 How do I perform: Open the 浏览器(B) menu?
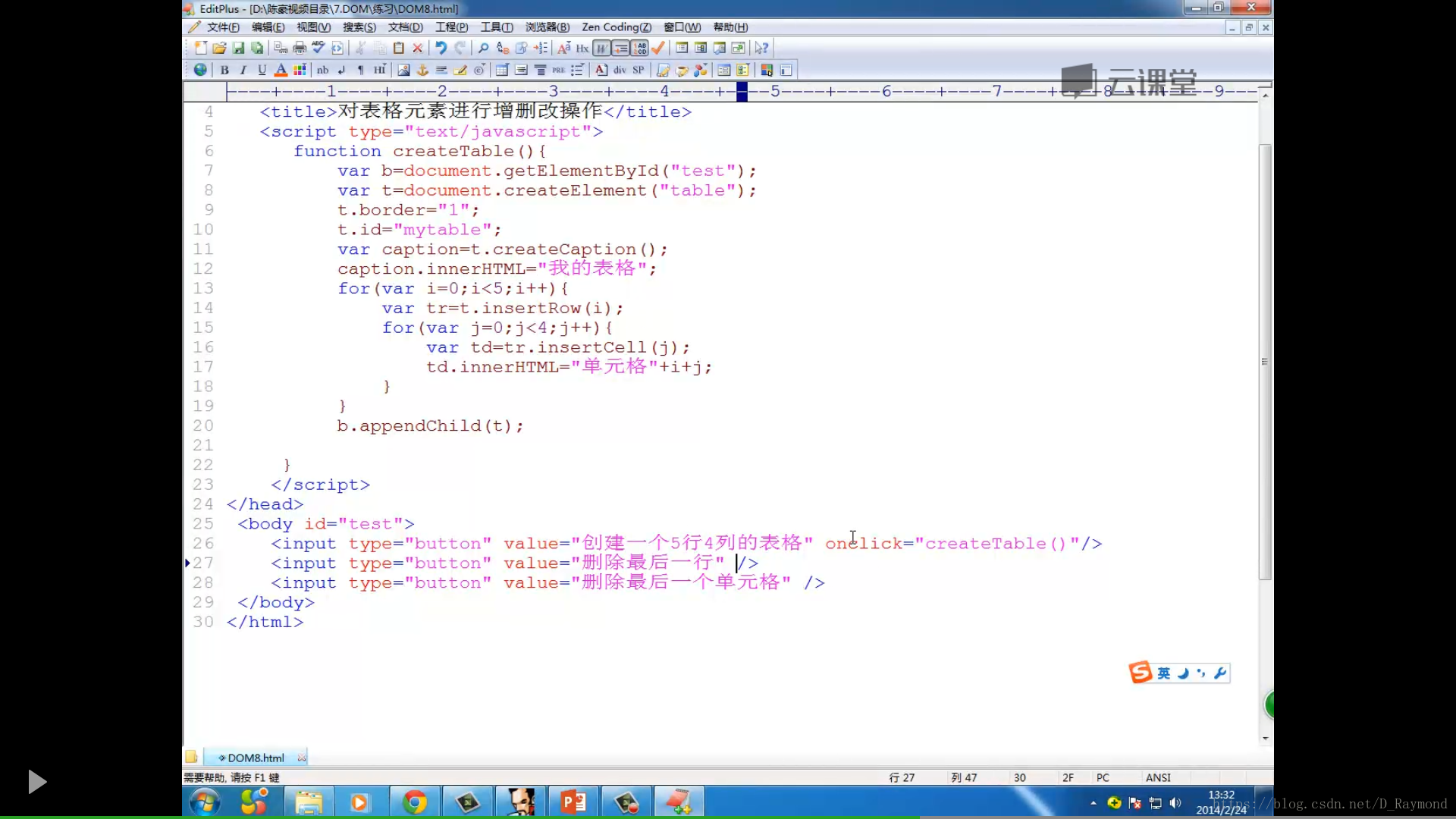[x=547, y=27]
